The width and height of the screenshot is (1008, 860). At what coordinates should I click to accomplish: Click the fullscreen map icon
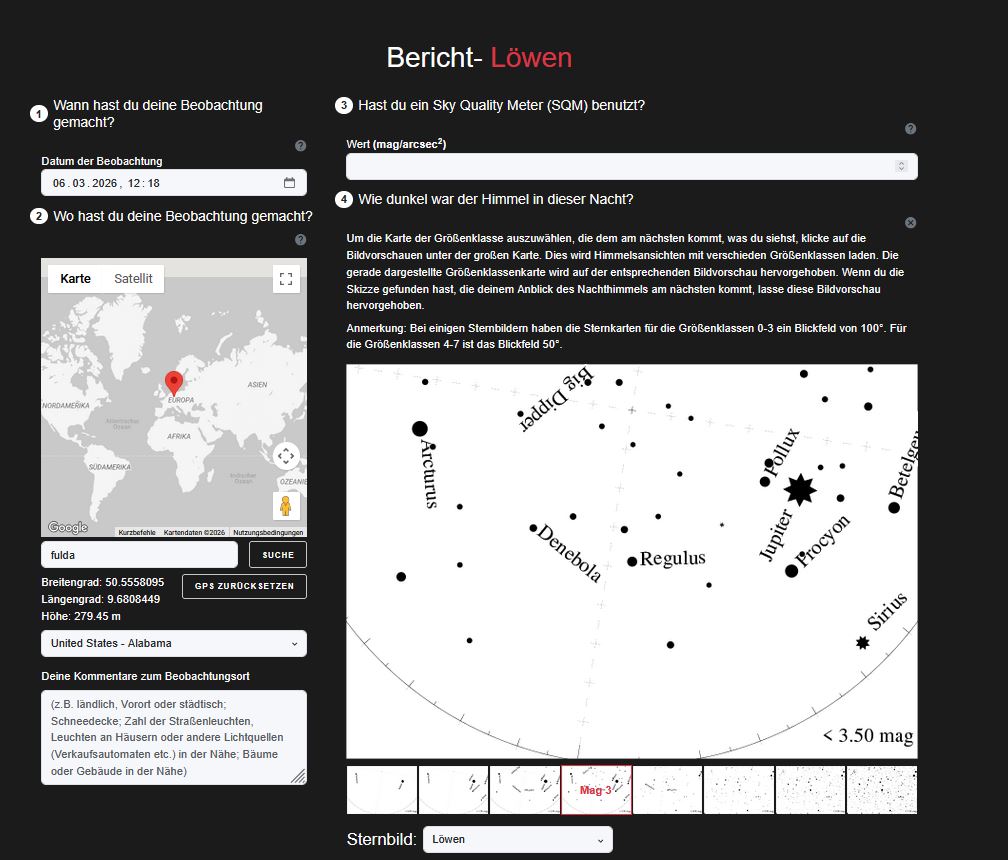(286, 279)
